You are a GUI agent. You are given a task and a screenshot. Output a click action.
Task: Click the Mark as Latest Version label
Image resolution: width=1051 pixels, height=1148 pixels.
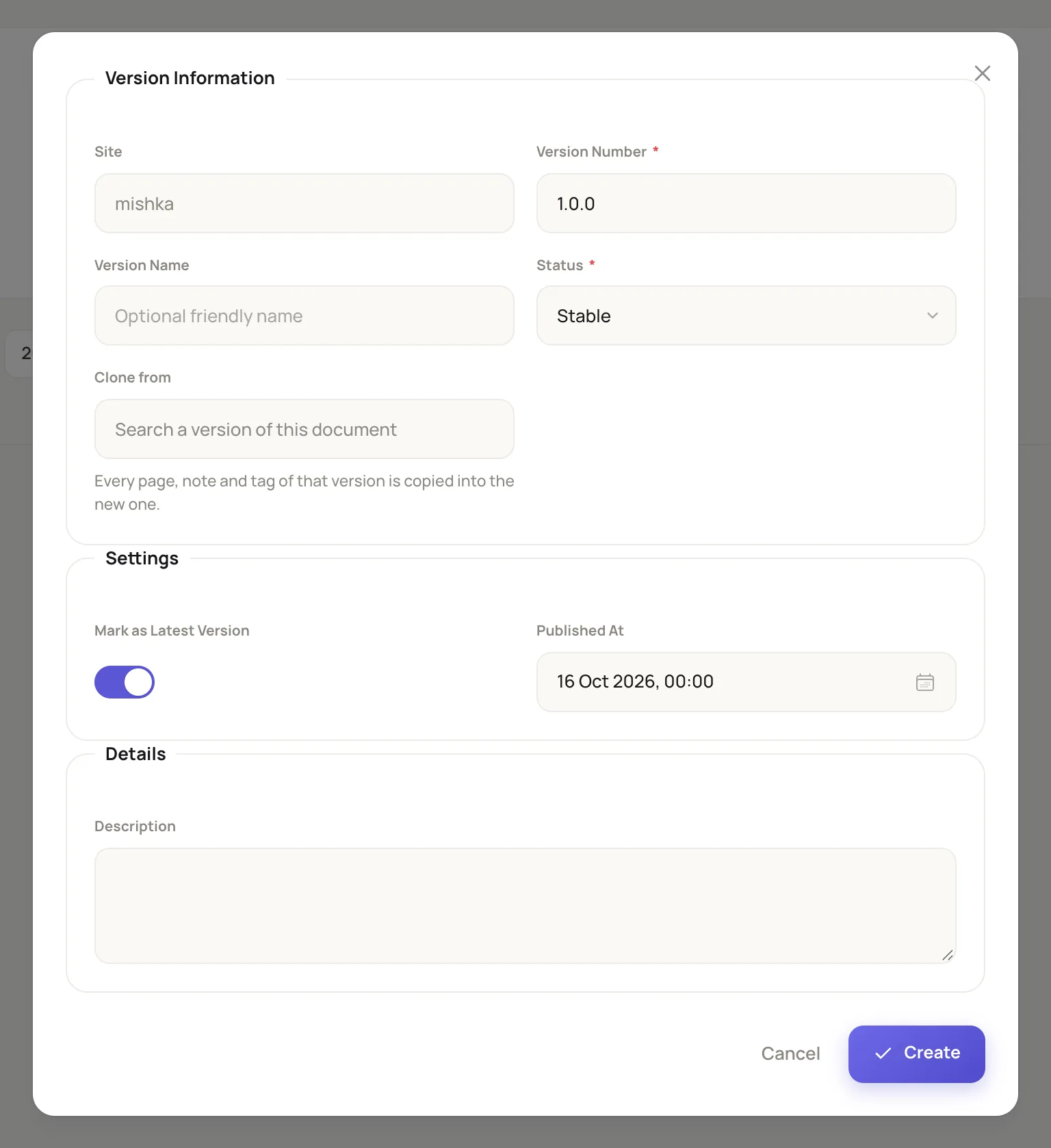pos(172,631)
